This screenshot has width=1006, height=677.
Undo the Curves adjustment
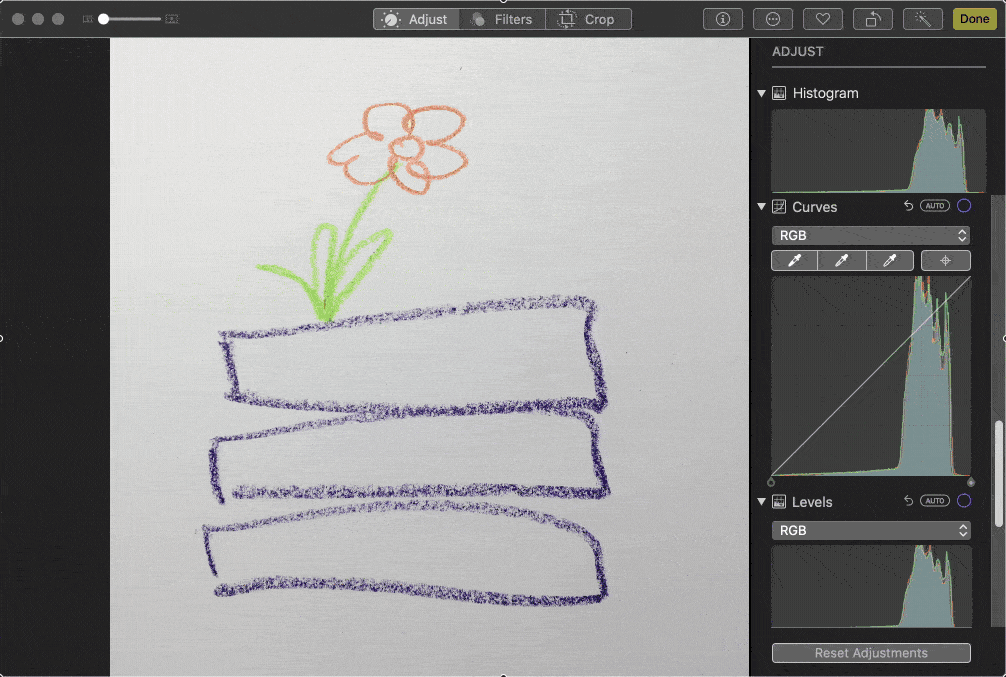pyautogui.click(x=908, y=206)
